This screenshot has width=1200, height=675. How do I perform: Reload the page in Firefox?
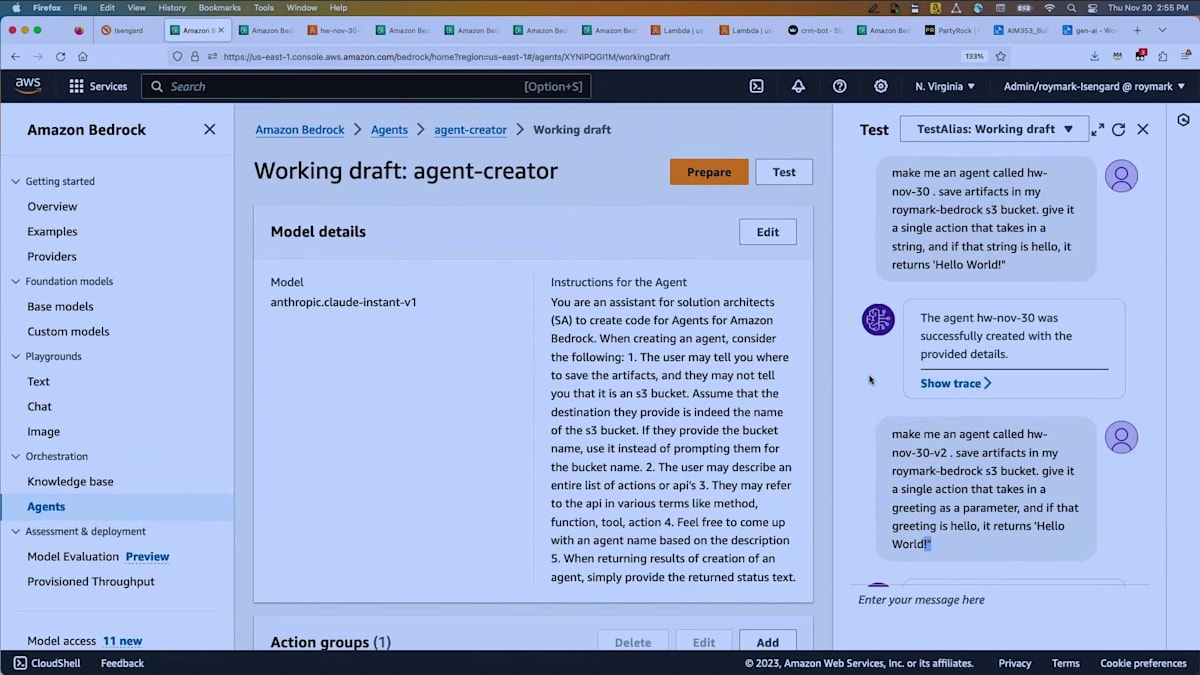click(60, 57)
